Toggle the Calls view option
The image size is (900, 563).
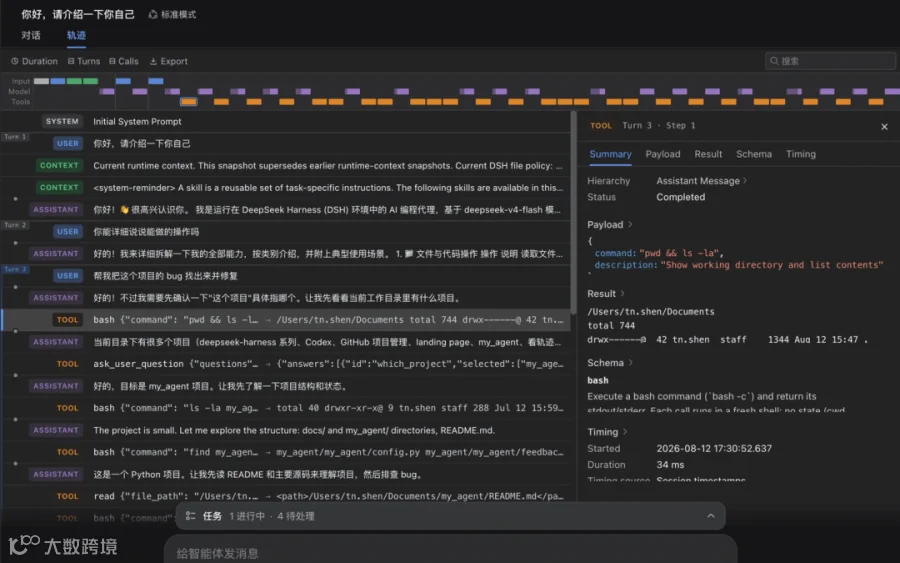(x=123, y=61)
